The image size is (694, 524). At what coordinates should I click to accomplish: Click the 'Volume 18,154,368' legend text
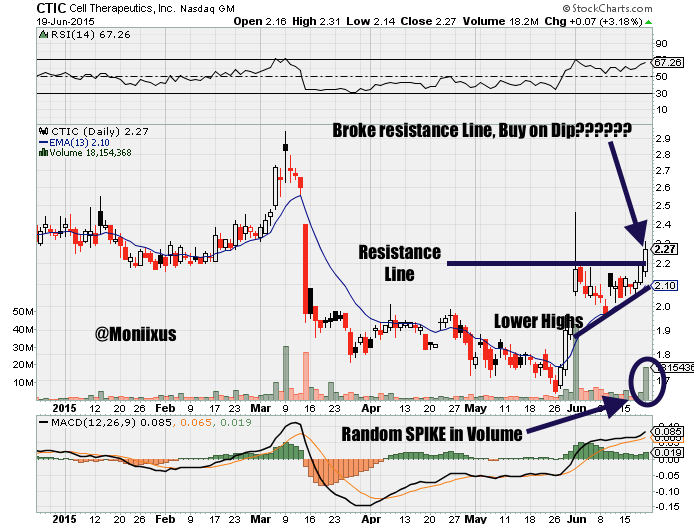90,153
